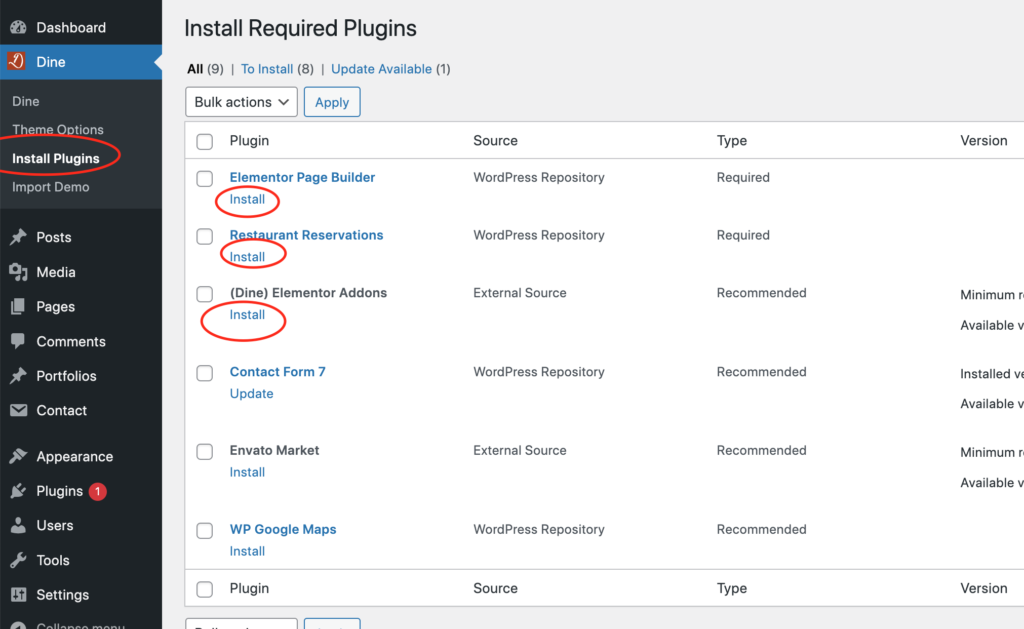
Task: Show the Update Available filter
Action: pos(381,69)
